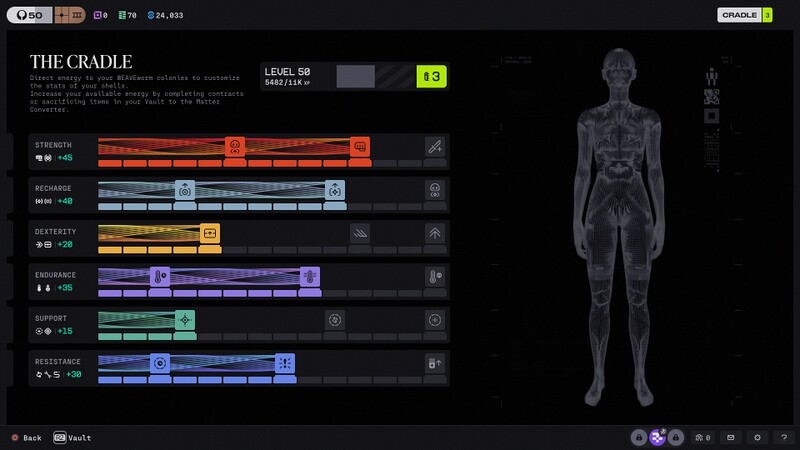Select the RESISTANCE stat row label
Viewport: 800px width, 450px height.
[x=58, y=362]
